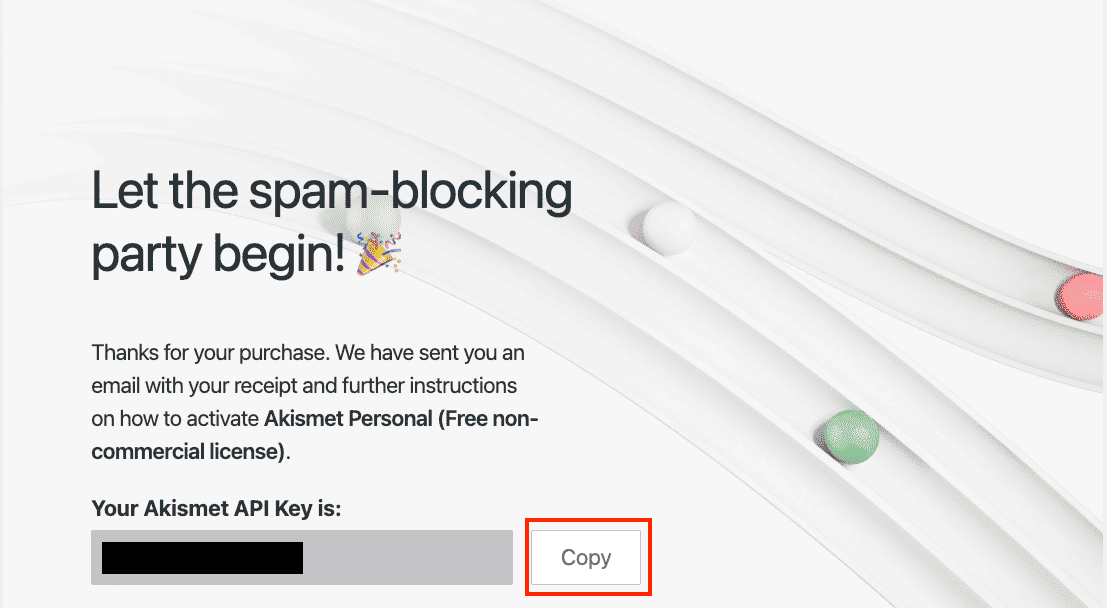Click the empty gray area of API key field
The height and width of the screenshot is (608, 1107).
(x=408, y=557)
